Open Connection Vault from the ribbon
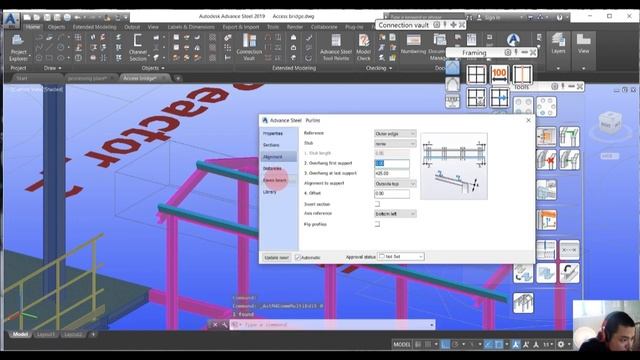This screenshot has width=640, height=360. (x=249, y=48)
